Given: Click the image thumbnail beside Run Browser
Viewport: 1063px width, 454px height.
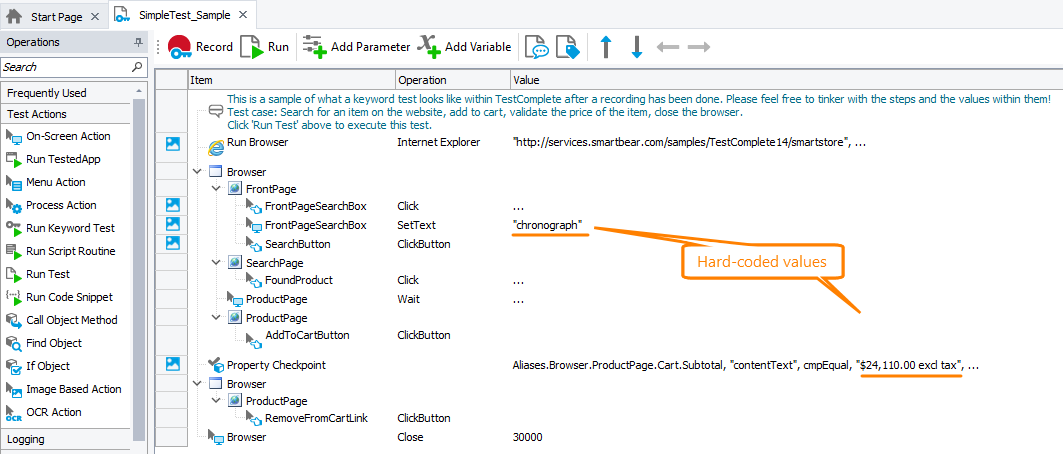Looking at the screenshot, I should (173, 144).
